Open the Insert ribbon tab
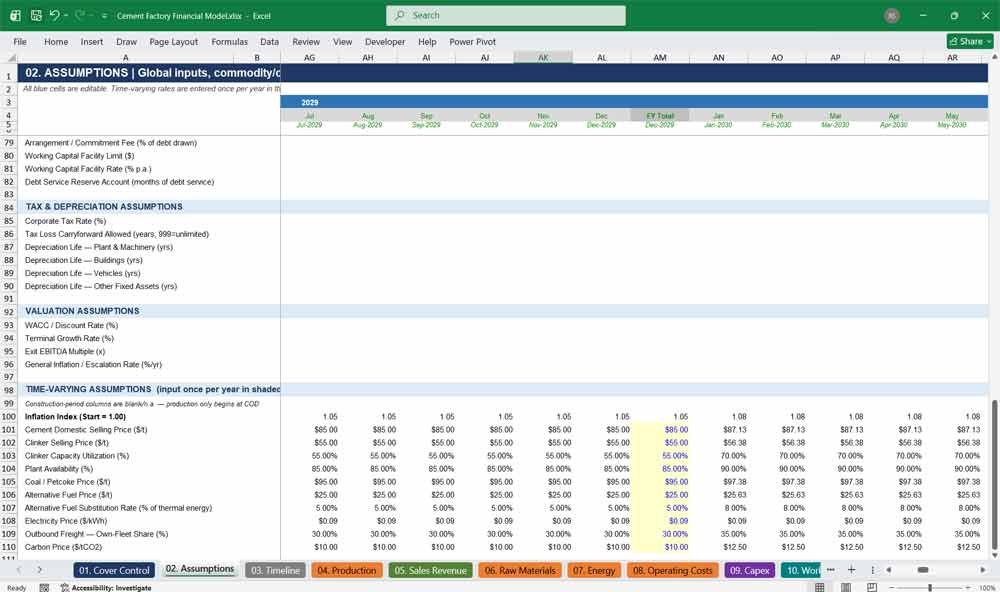Image resolution: width=1000 pixels, height=592 pixels. pos(92,41)
